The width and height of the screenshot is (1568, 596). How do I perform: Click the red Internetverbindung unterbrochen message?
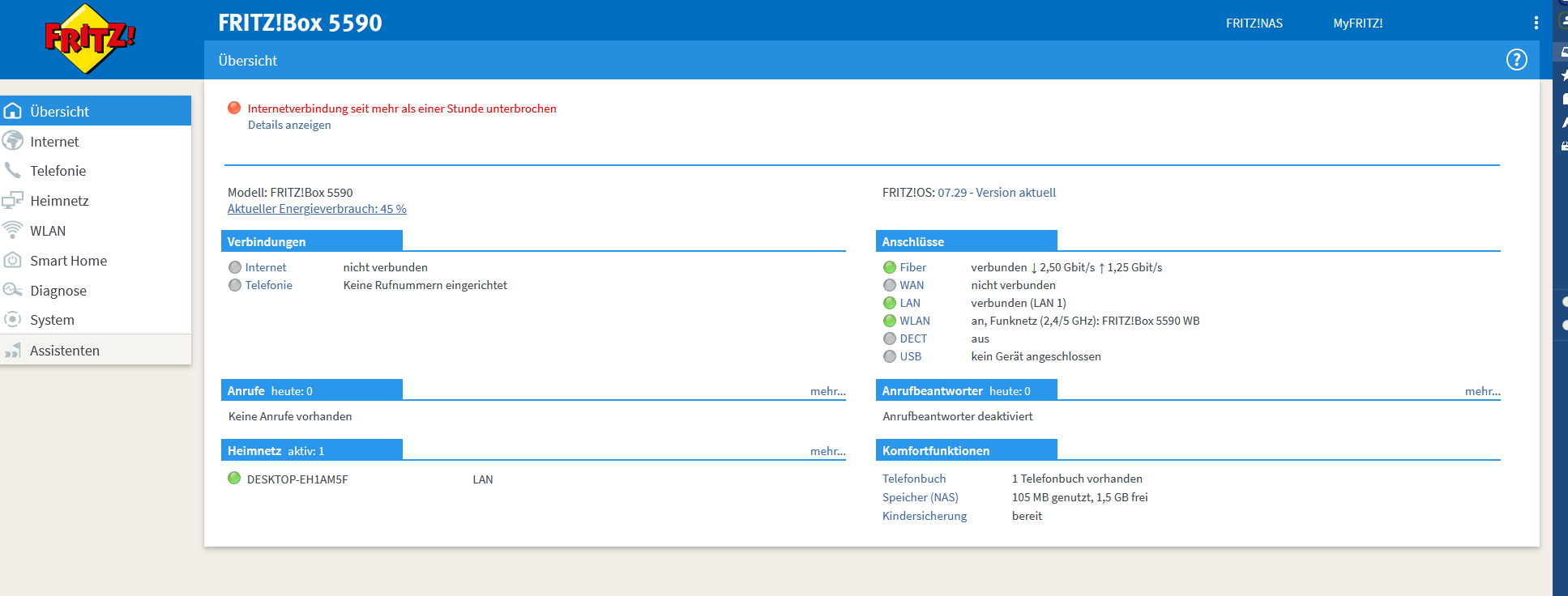click(x=402, y=109)
